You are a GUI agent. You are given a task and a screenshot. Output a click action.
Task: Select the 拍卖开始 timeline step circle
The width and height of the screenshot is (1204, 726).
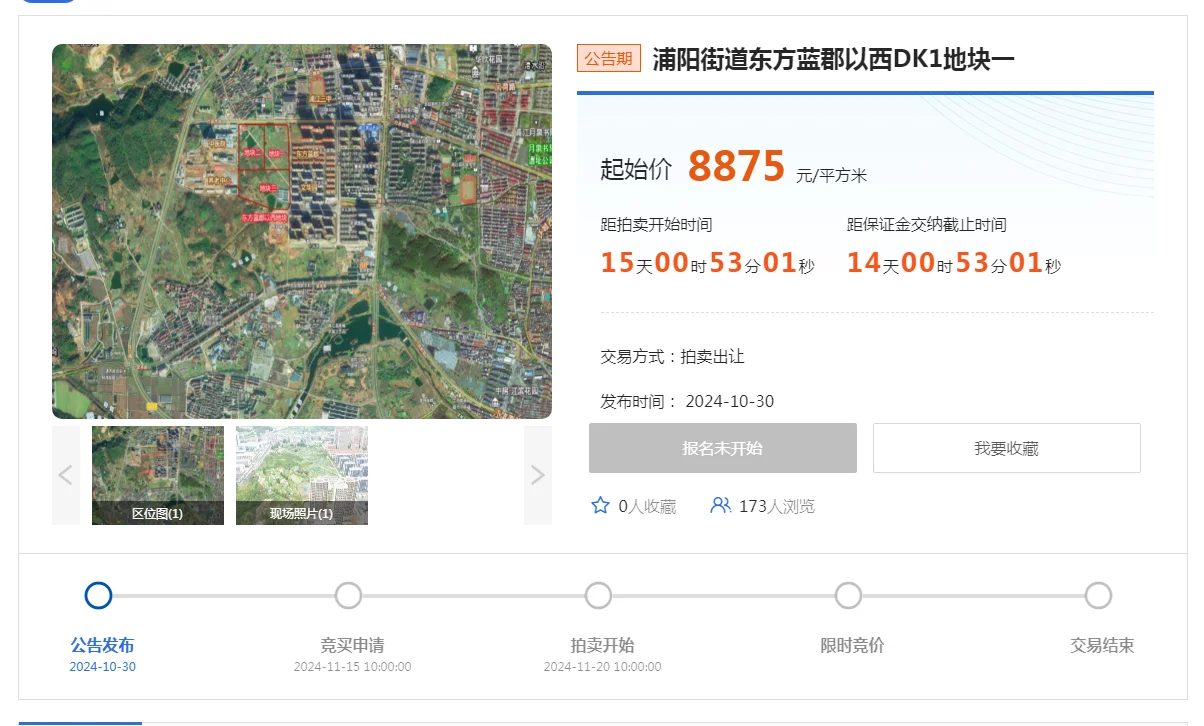[x=598, y=596]
